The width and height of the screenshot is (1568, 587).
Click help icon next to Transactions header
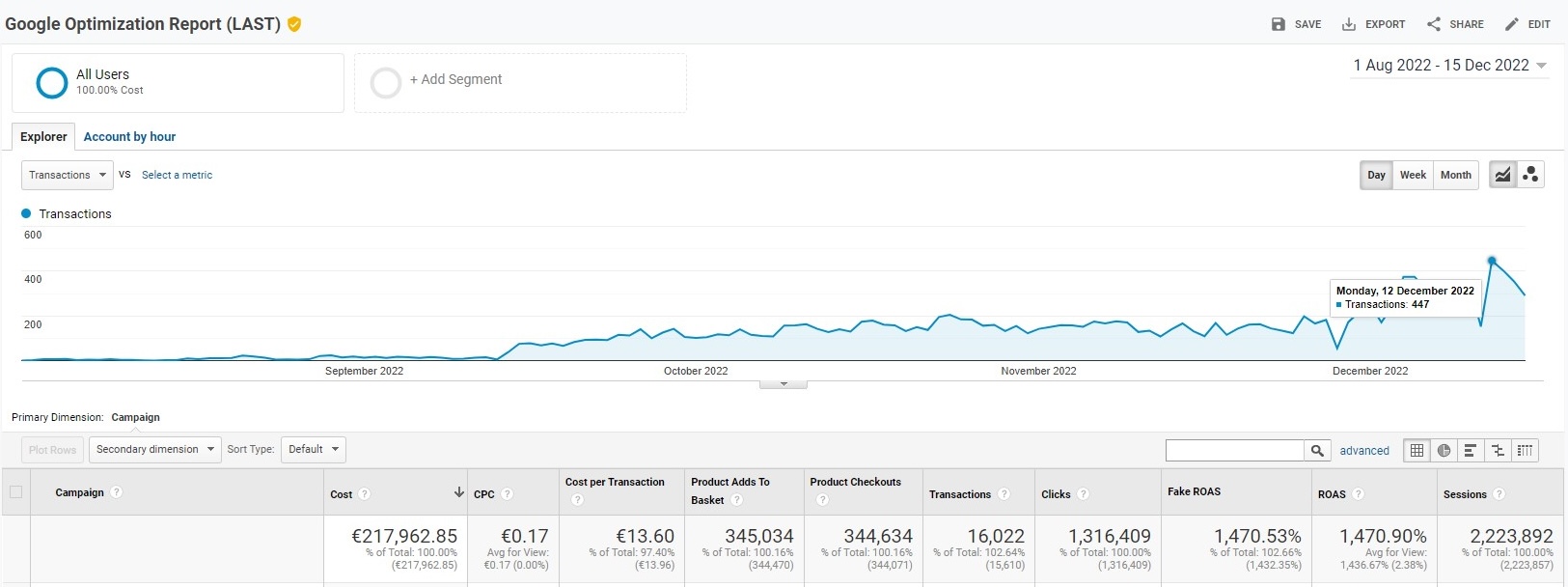pos(1004,494)
